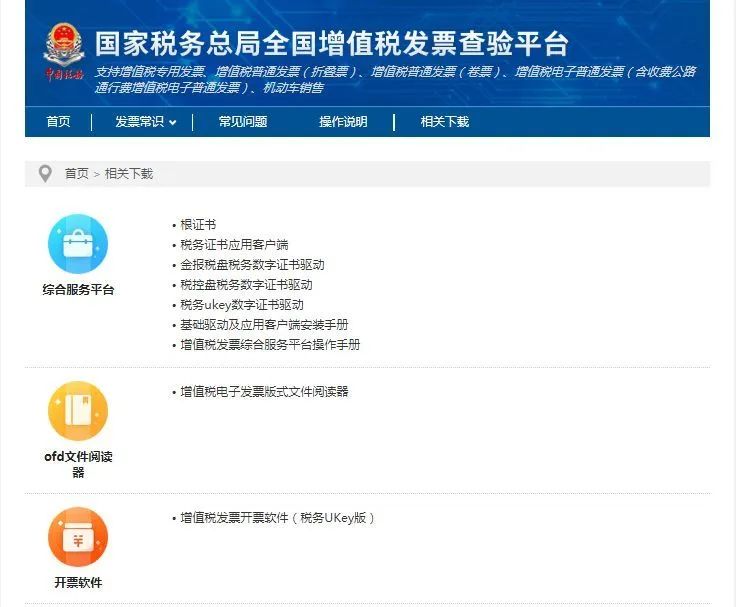Click the 综合服务平台 briefcase icon
Viewport: 736px width, 607px height.
coord(78,244)
